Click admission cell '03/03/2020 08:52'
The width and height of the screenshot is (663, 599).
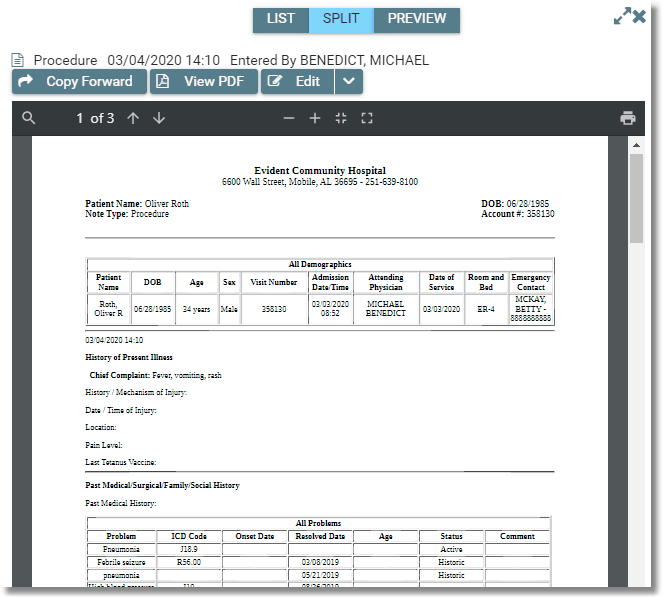(x=330, y=309)
